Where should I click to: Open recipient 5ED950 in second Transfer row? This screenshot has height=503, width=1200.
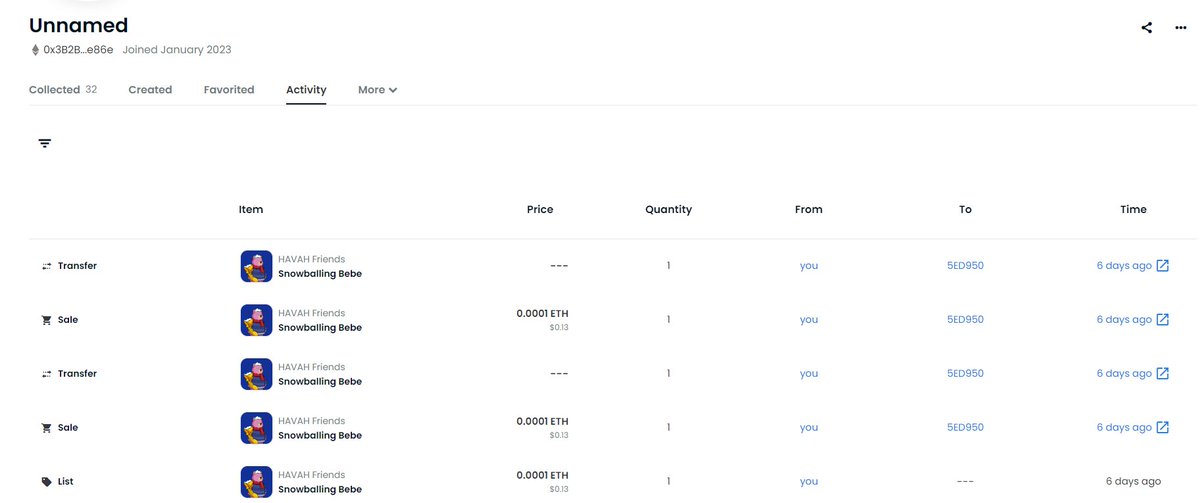click(x=965, y=374)
